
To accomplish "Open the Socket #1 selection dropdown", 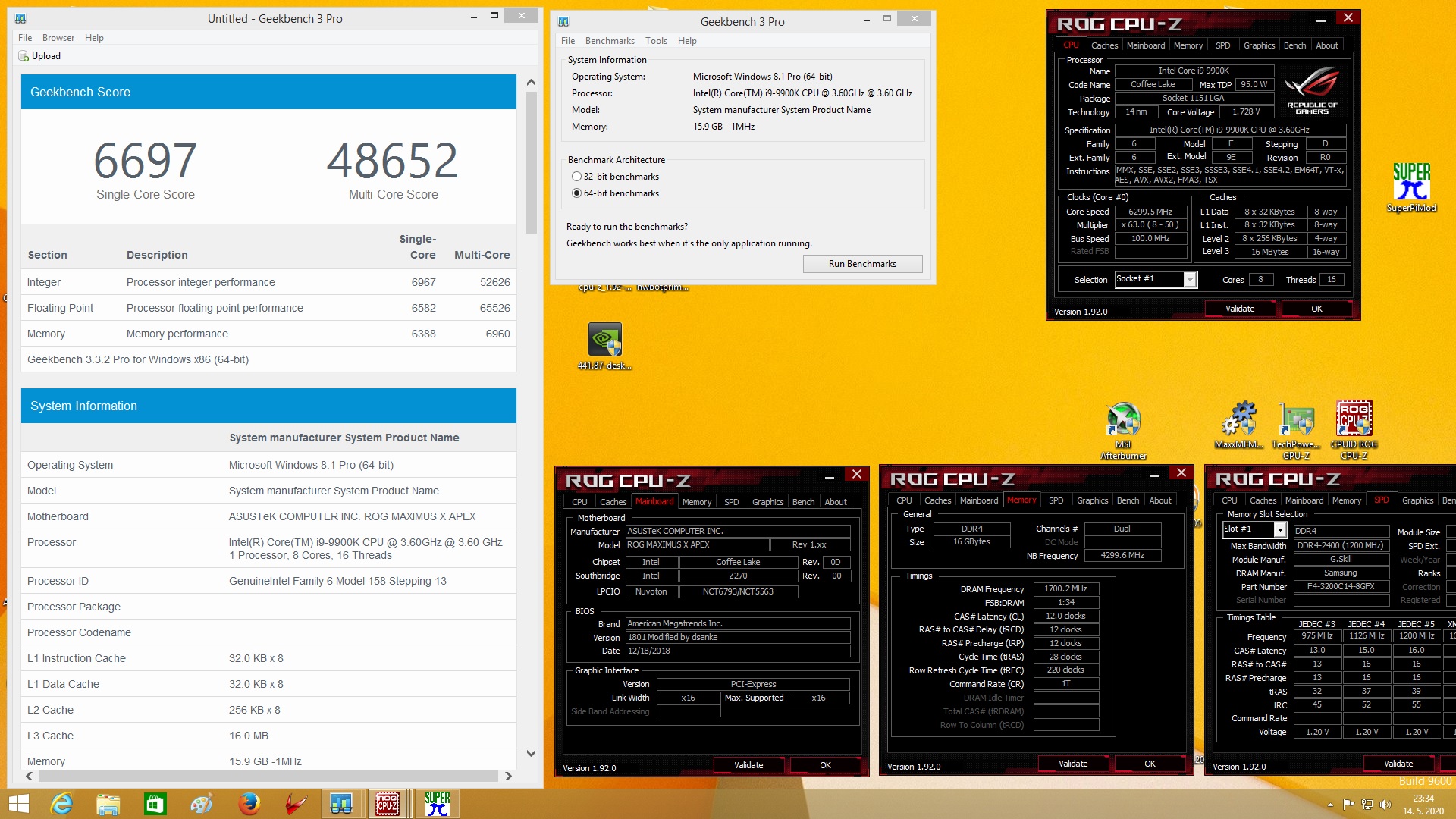I will pyautogui.click(x=1190, y=279).
